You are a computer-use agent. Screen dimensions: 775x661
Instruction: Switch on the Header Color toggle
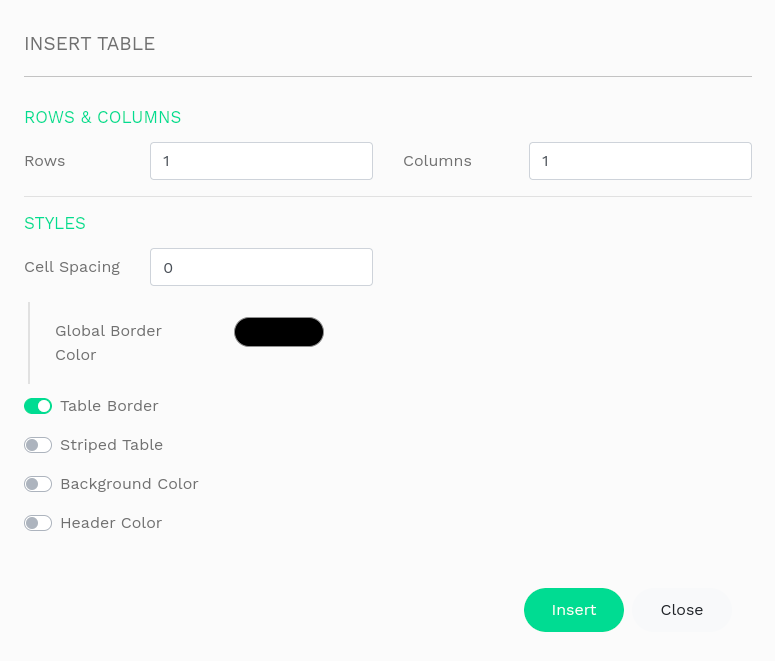tap(38, 523)
